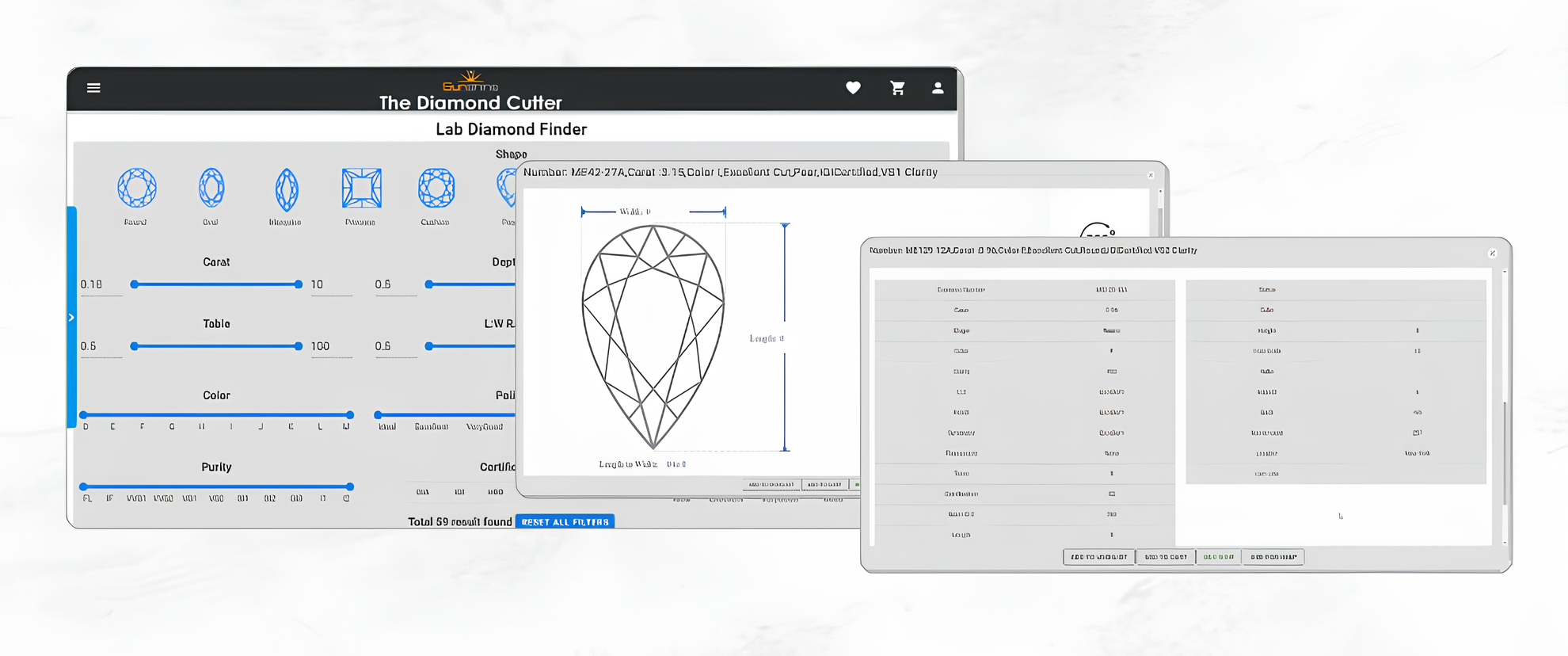Close the front diamond details dialog
Screen dimensions: 1568x656
(x=1492, y=254)
